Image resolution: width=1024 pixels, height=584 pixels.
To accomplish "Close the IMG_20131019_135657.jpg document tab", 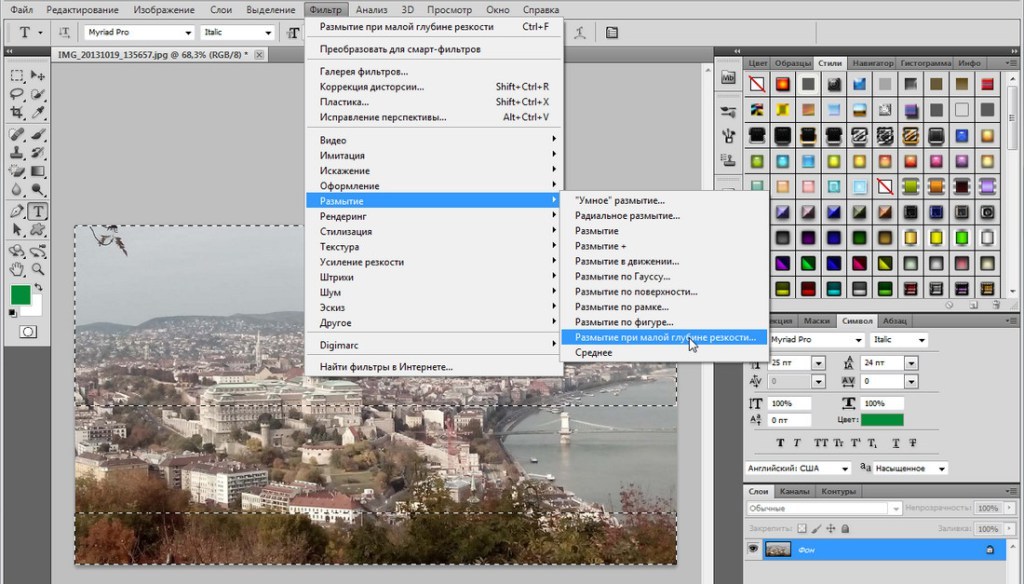I will coord(259,55).
